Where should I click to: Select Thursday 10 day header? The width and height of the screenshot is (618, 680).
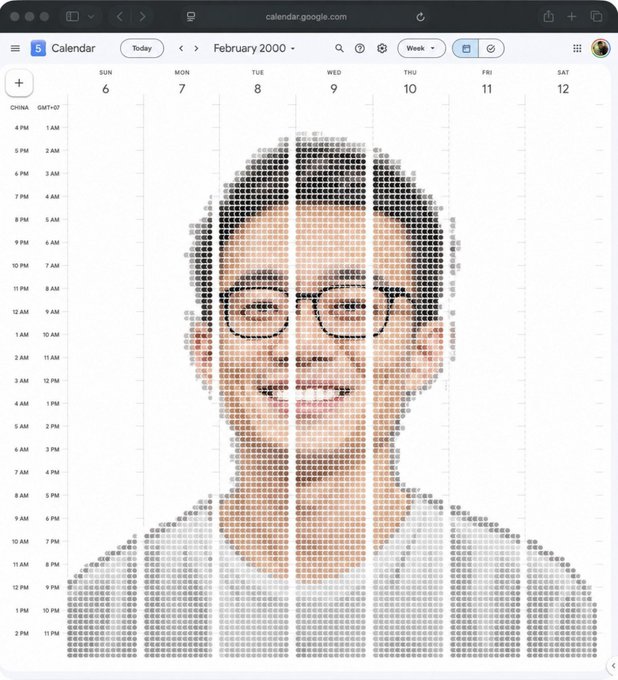click(x=410, y=82)
